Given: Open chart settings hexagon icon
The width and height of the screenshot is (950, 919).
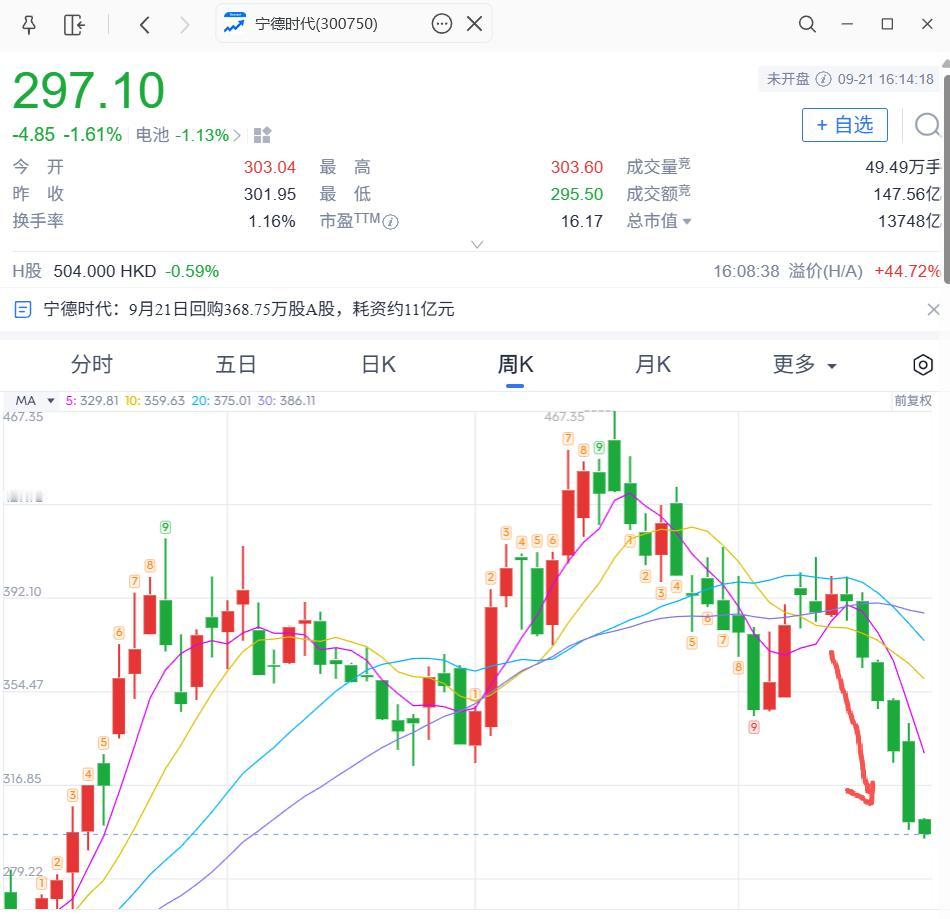Looking at the screenshot, I should click(922, 365).
